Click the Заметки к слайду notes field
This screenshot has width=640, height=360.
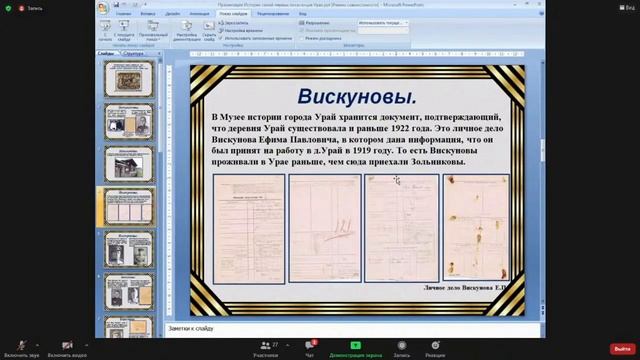pos(353,329)
